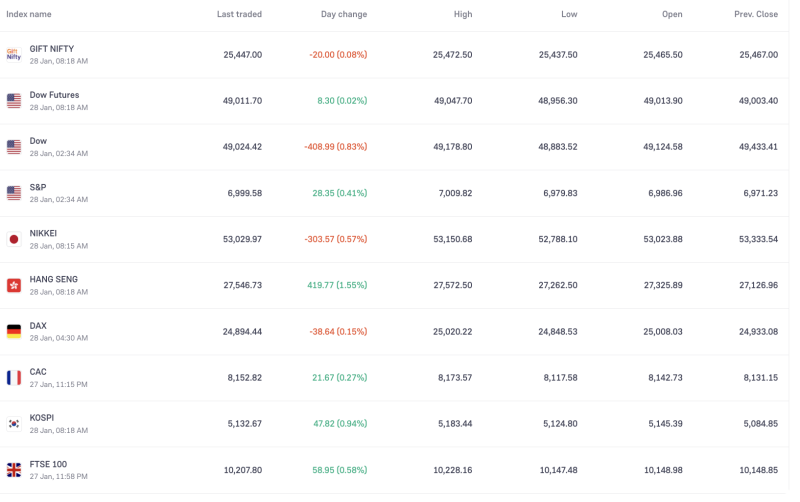
Task: Click the GIFT NIFTY logo icon
Action: (x=14, y=54)
